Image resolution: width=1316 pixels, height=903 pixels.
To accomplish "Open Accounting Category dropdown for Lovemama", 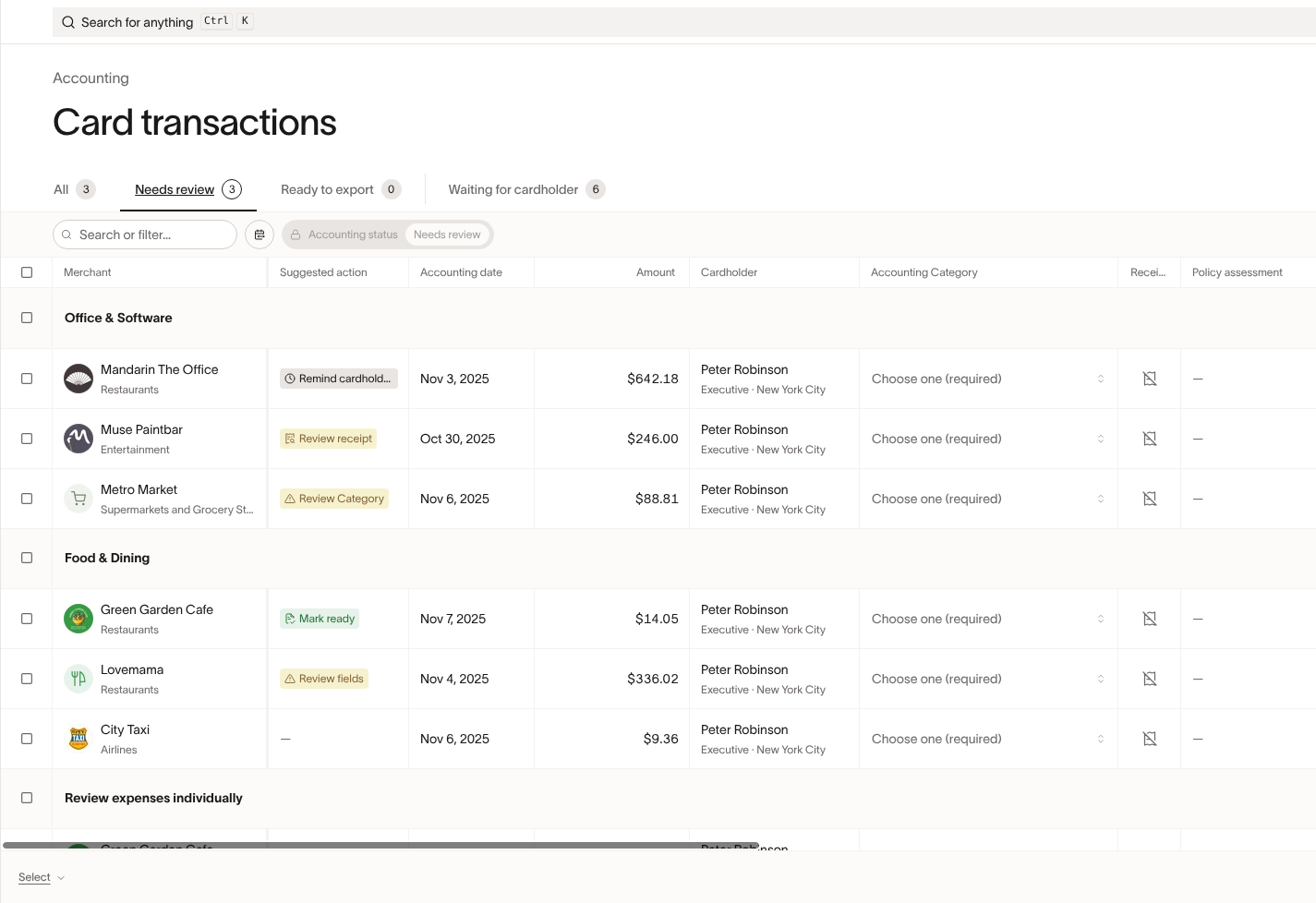I will 988,679.
